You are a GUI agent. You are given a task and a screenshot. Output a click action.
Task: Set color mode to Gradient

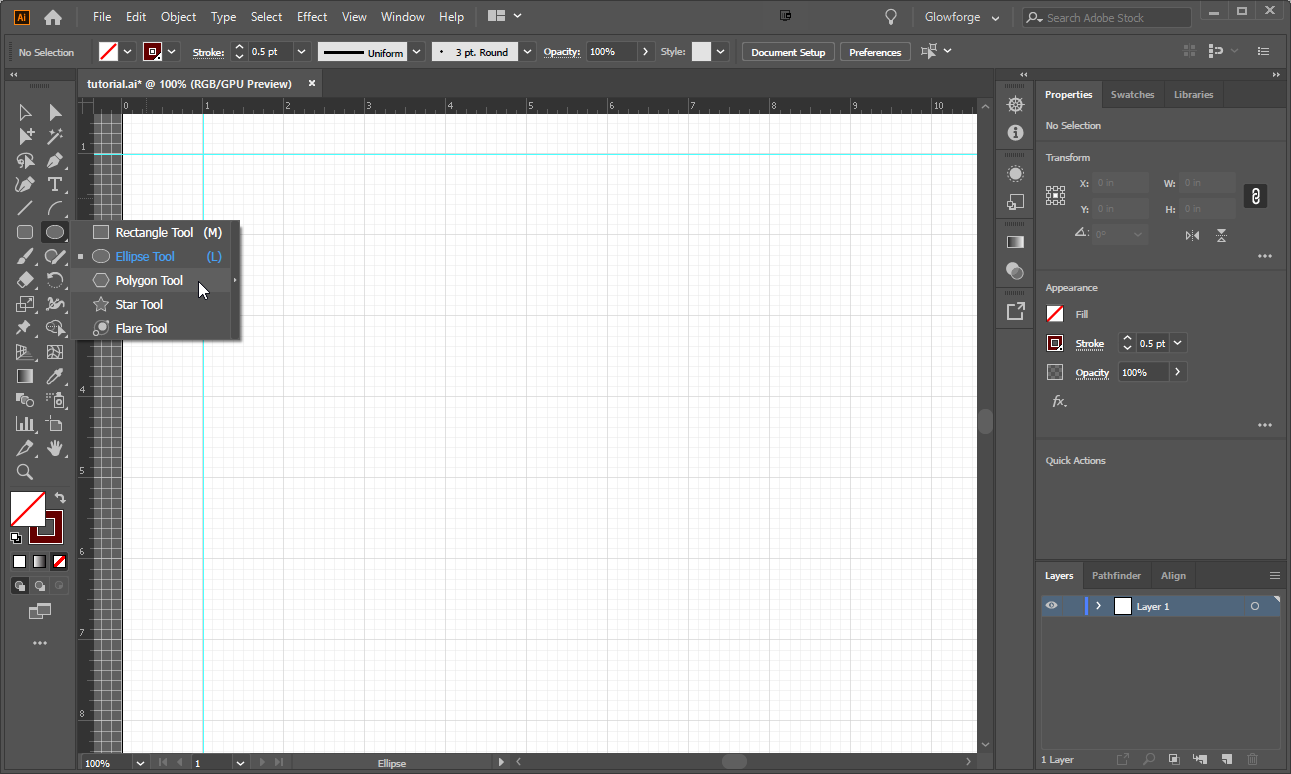pos(39,561)
